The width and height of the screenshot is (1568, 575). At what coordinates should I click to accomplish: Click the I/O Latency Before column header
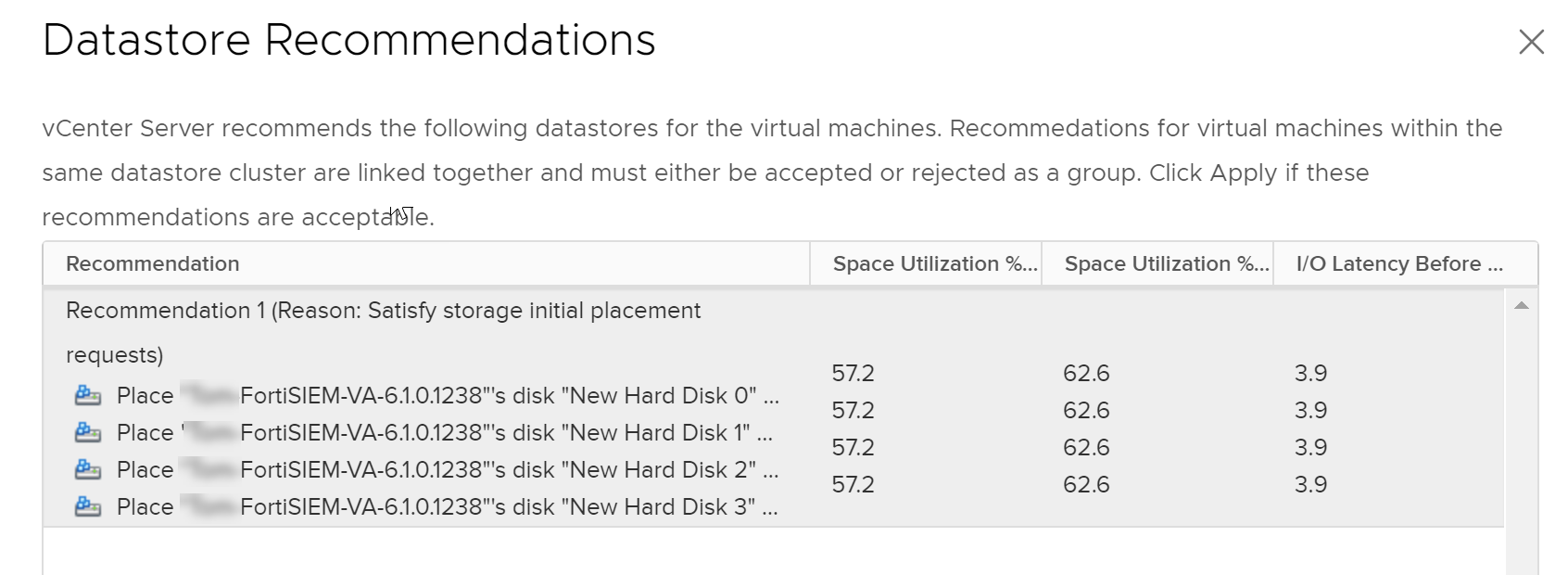[1399, 264]
